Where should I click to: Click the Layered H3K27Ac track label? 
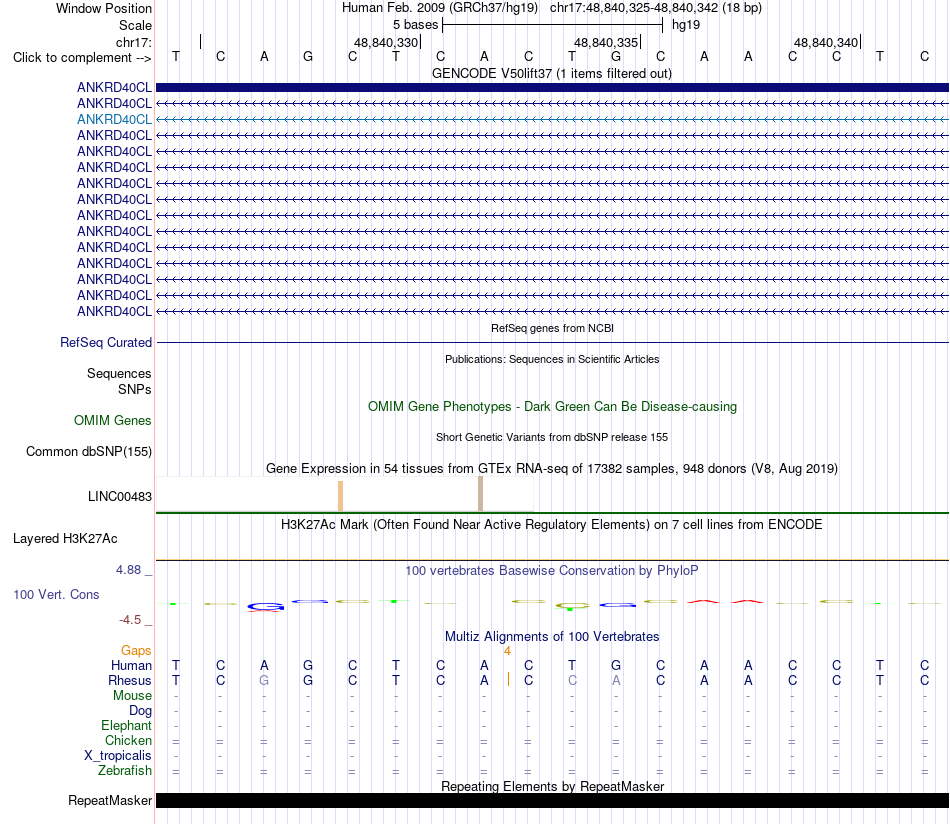coord(65,539)
